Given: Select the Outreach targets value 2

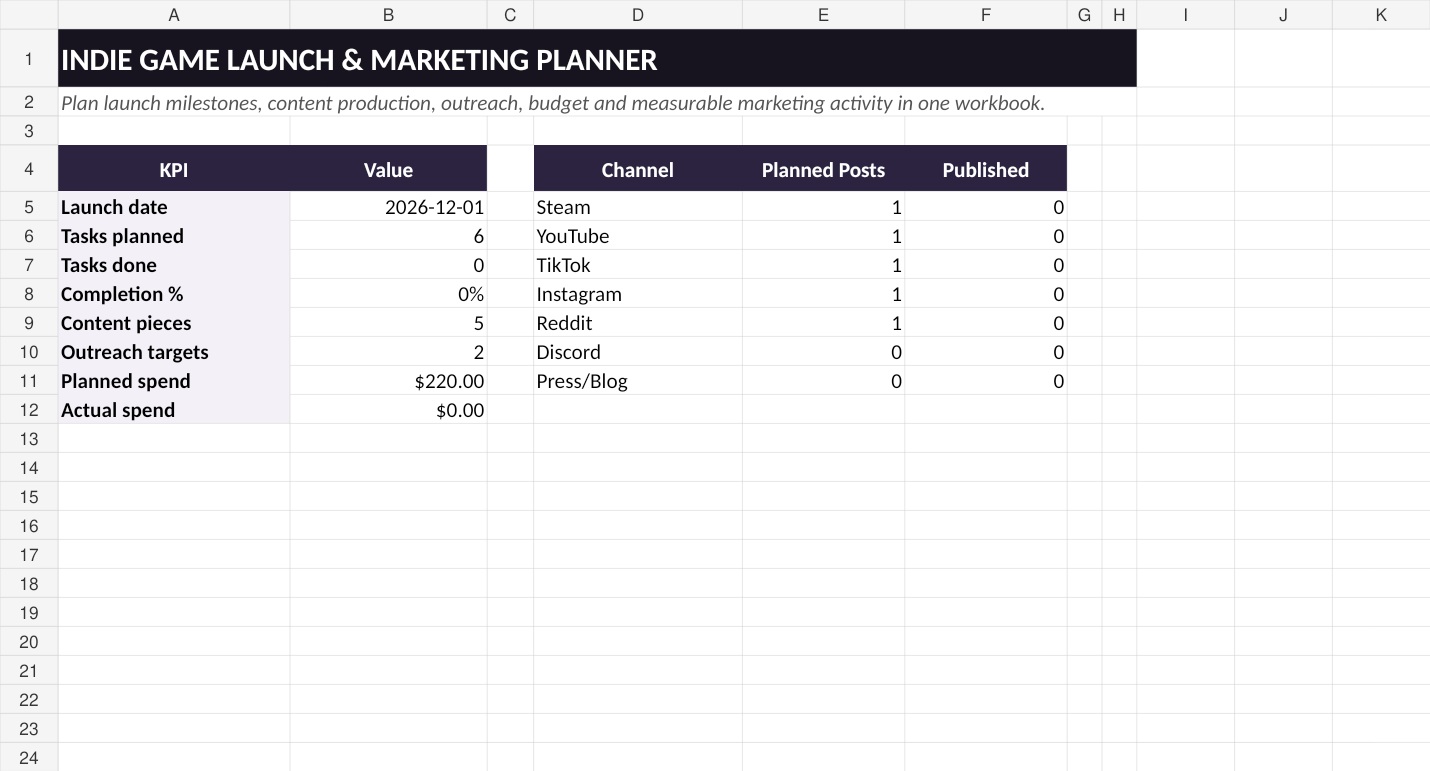Looking at the screenshot, I should (x=388, y=352).
